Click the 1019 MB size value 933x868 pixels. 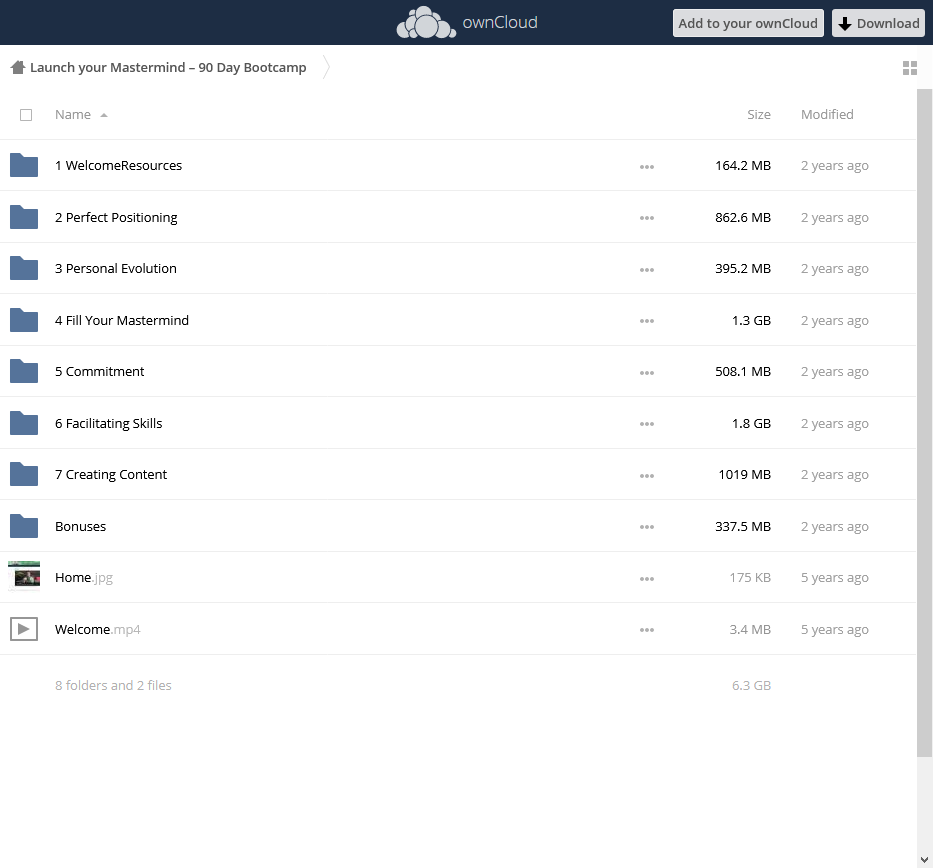744,474
